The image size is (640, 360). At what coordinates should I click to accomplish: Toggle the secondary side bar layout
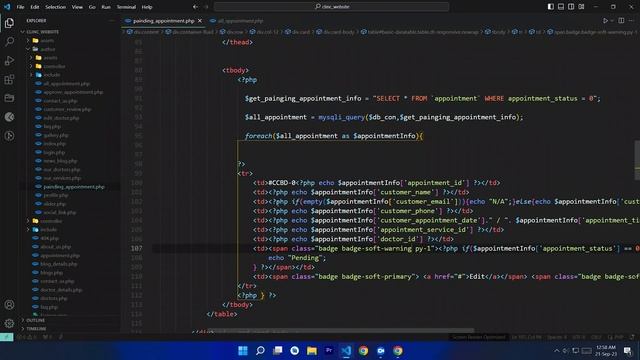point(571,7)
